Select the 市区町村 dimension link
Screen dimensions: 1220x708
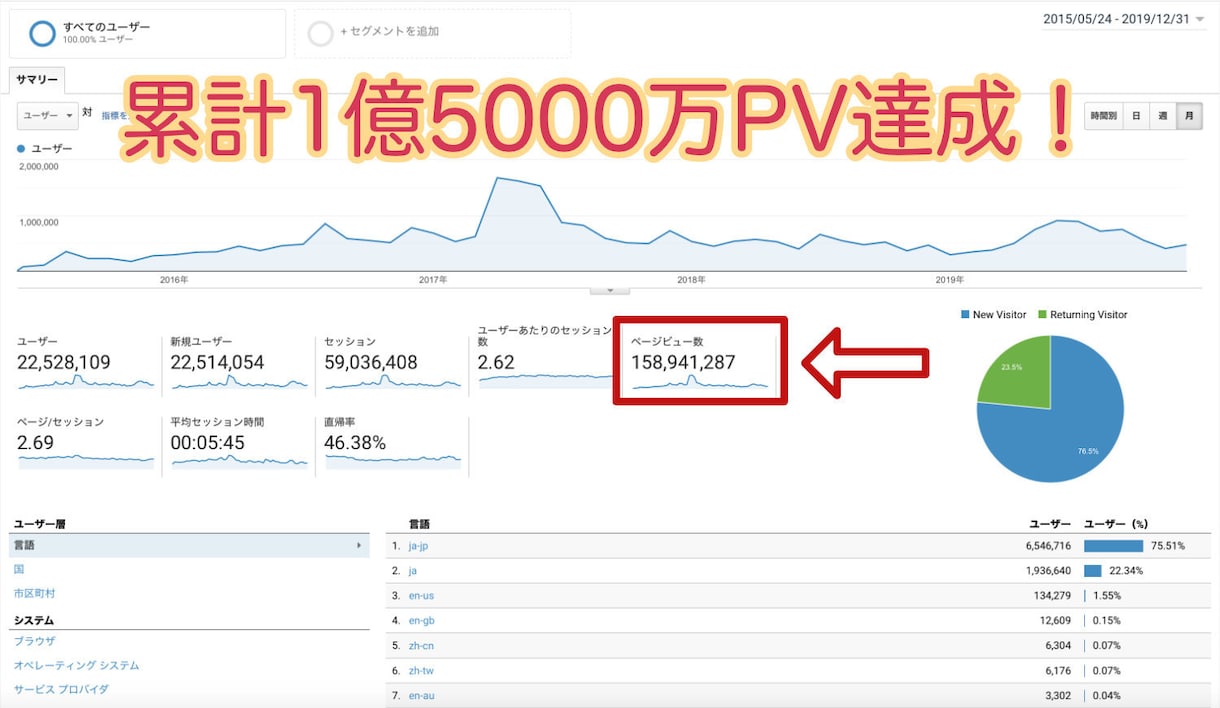coord(33,593)
